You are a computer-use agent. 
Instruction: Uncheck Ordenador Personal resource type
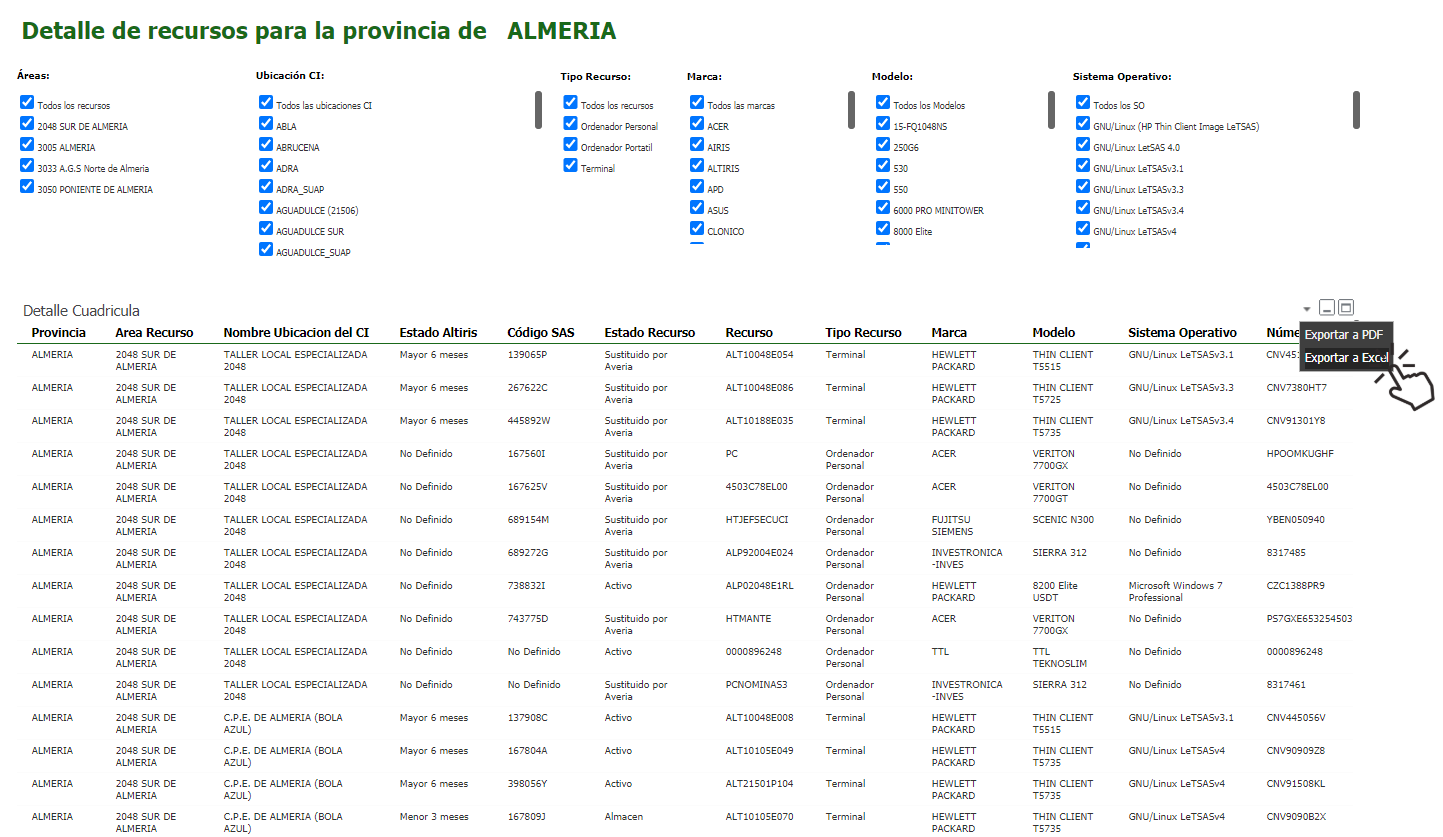[x=570, y=123]
